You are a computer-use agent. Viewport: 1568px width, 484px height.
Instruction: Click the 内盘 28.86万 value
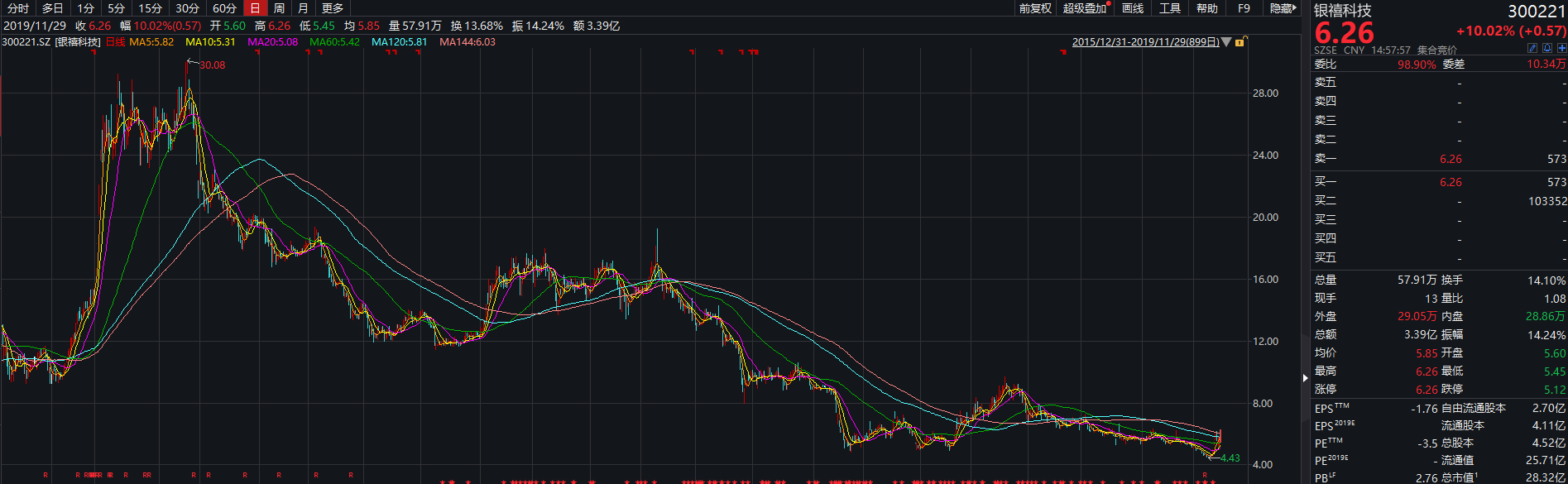1546,316
